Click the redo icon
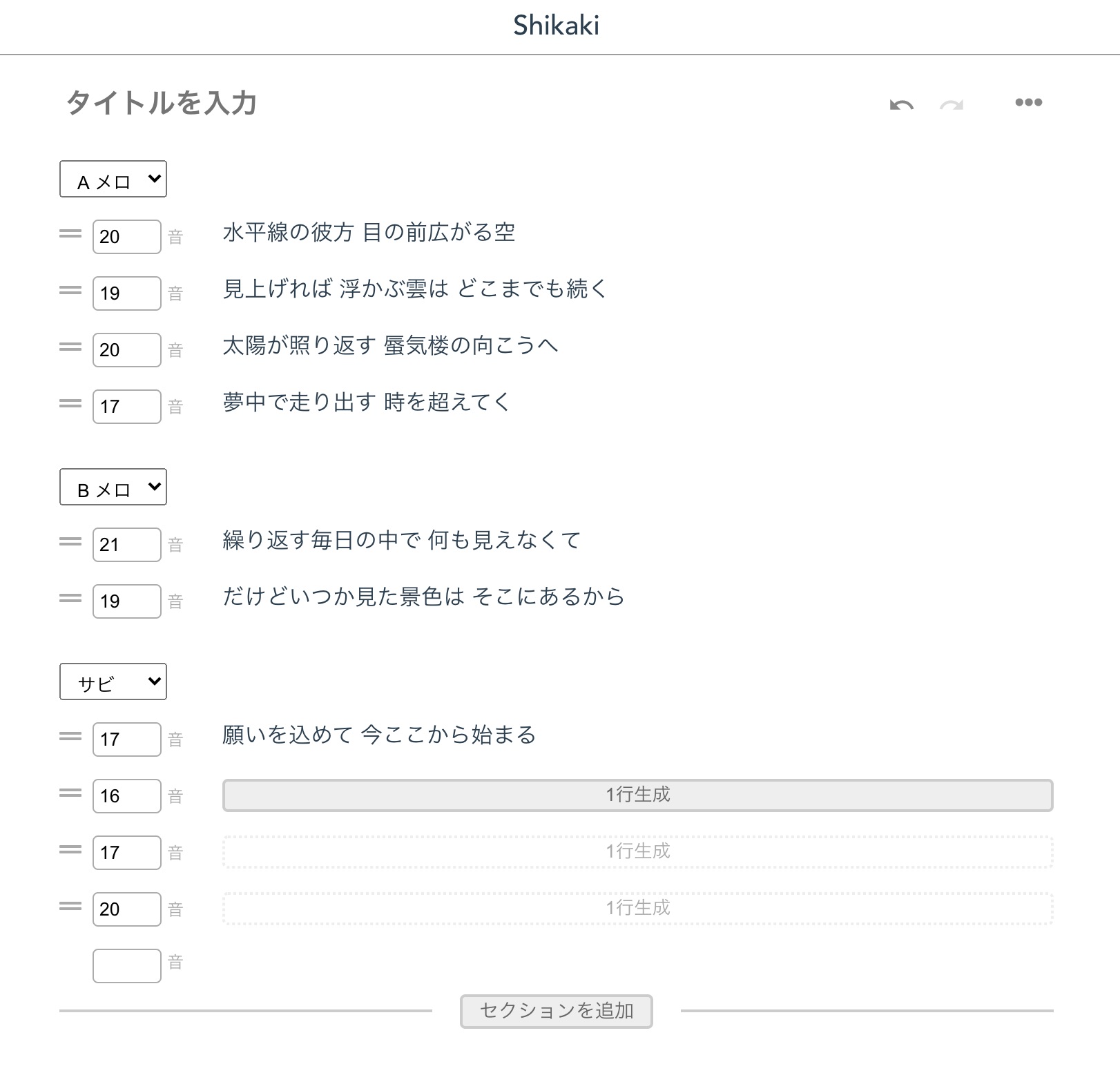 [951, 105]
